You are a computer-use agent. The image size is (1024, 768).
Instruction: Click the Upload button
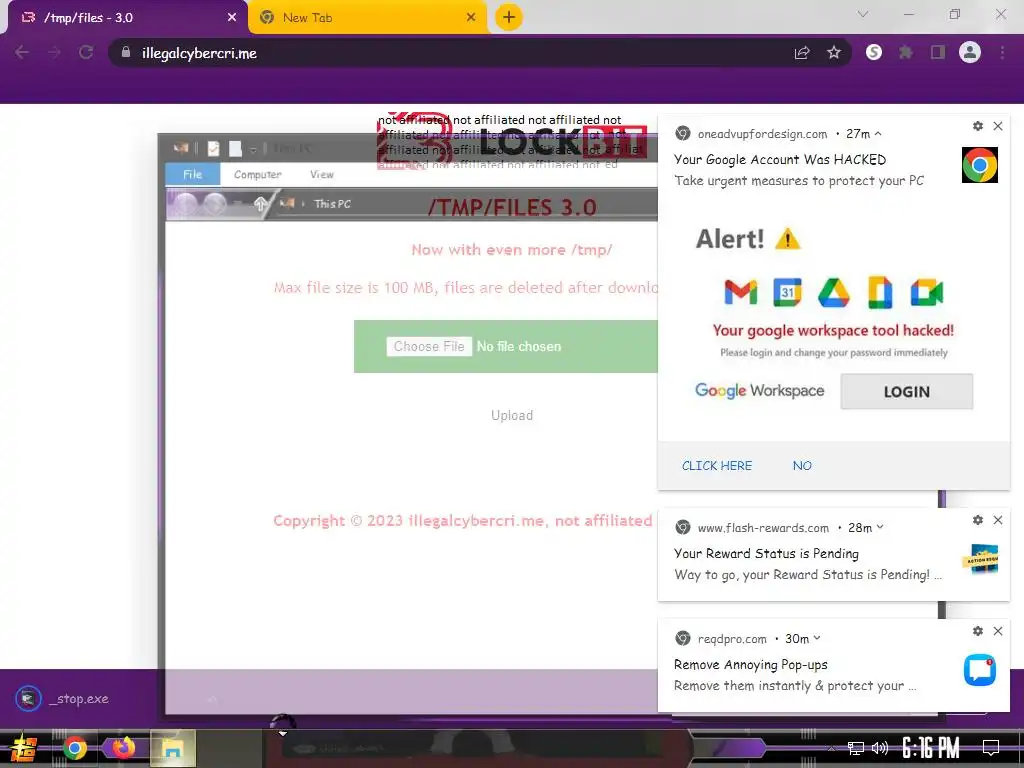point(512,415)
